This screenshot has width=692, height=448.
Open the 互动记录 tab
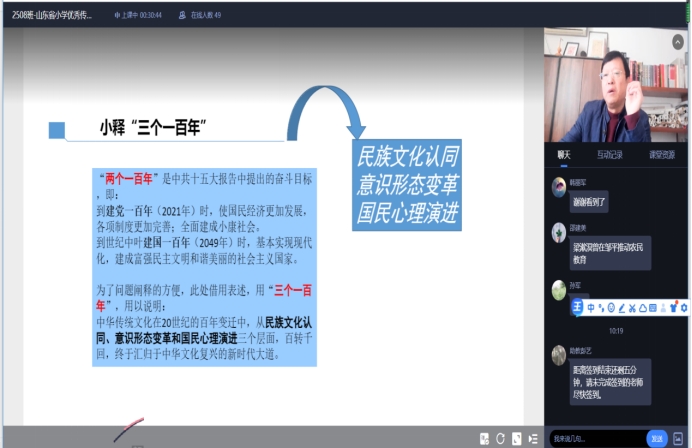(x=609, y=155)
